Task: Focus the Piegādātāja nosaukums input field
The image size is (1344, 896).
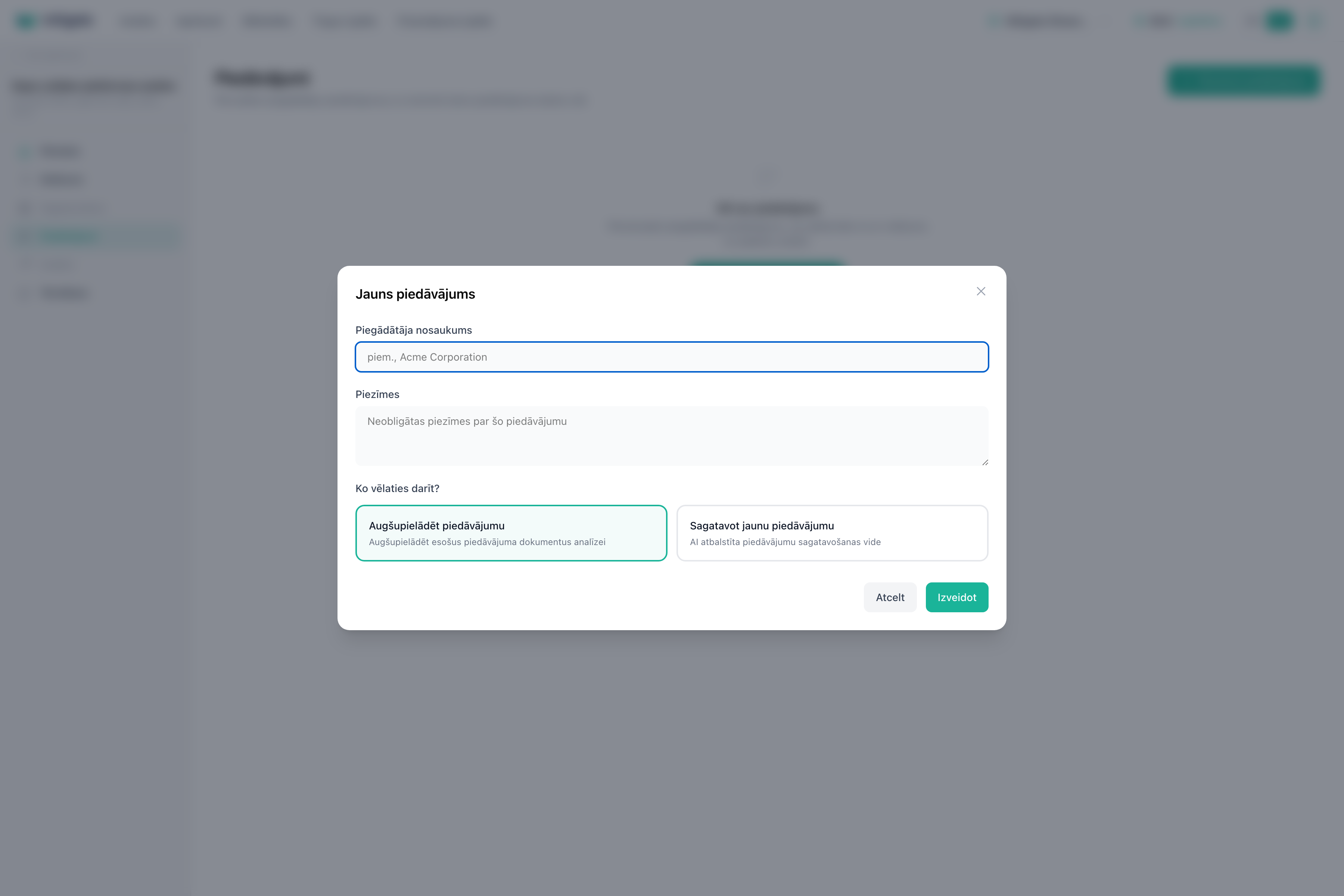Action: [x=672, y=357]
